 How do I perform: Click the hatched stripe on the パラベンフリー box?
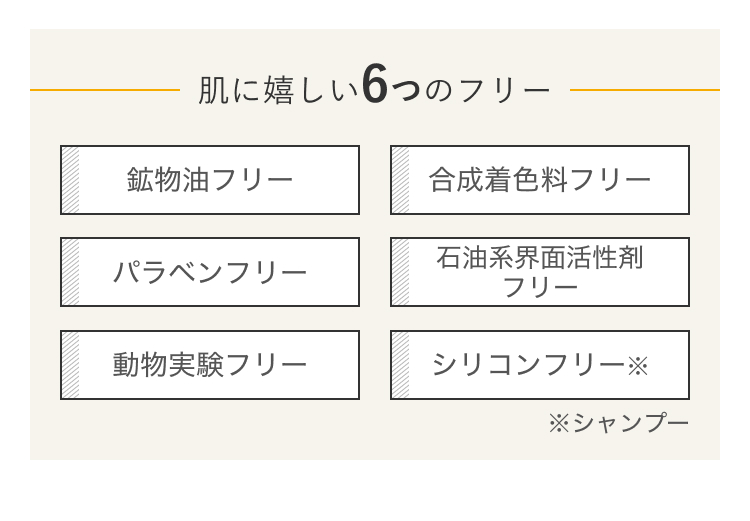point(71,272)
